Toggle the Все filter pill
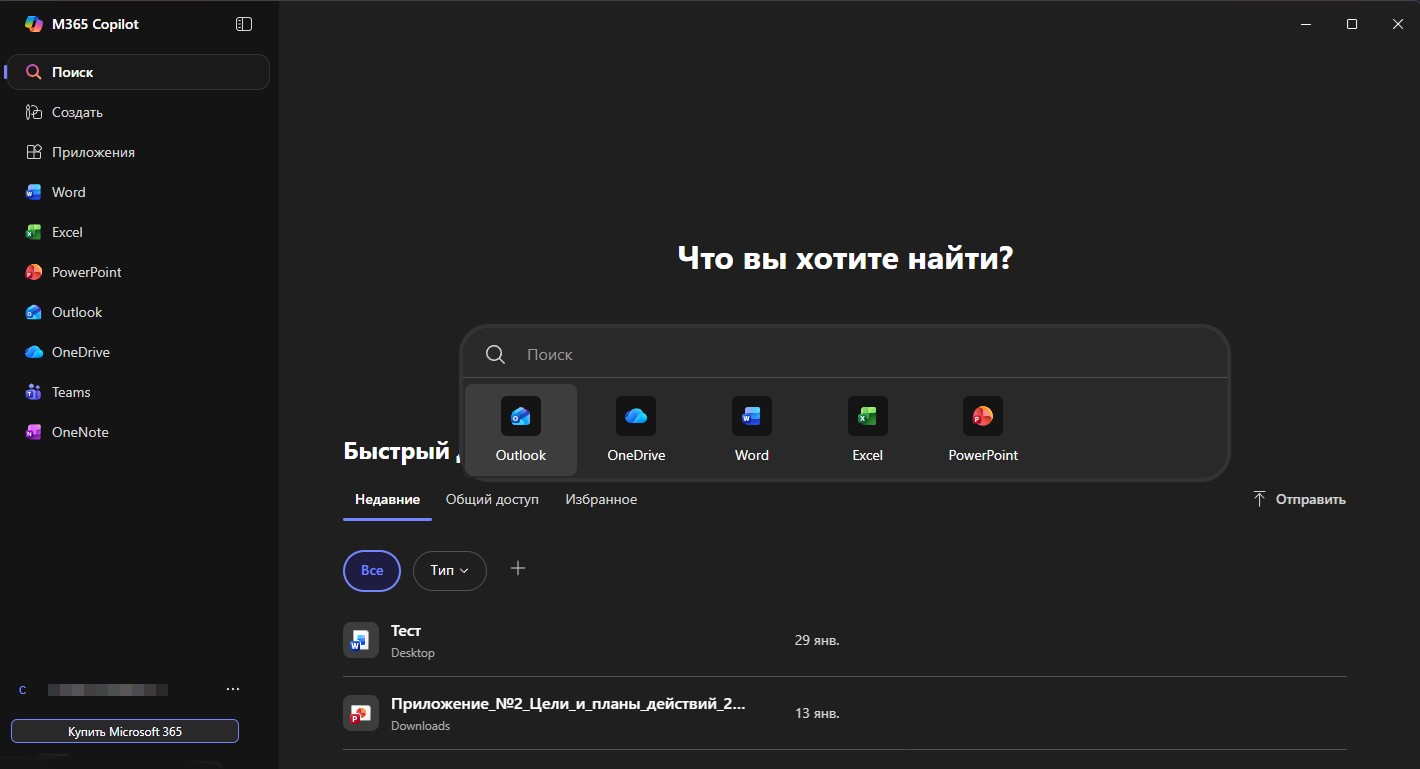The image size is (1420, 769). [371, 570]
